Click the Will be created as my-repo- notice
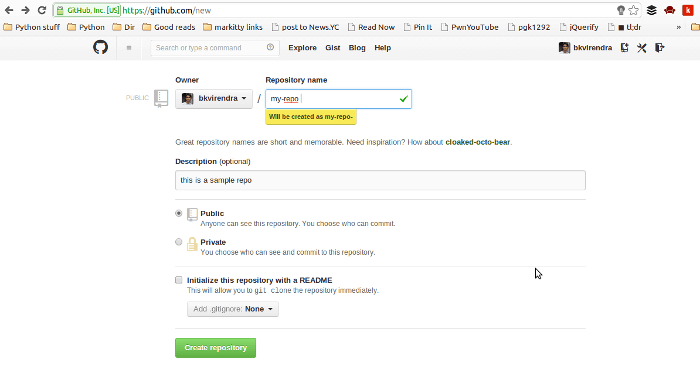The image size is (700, 380). [311, 117]
